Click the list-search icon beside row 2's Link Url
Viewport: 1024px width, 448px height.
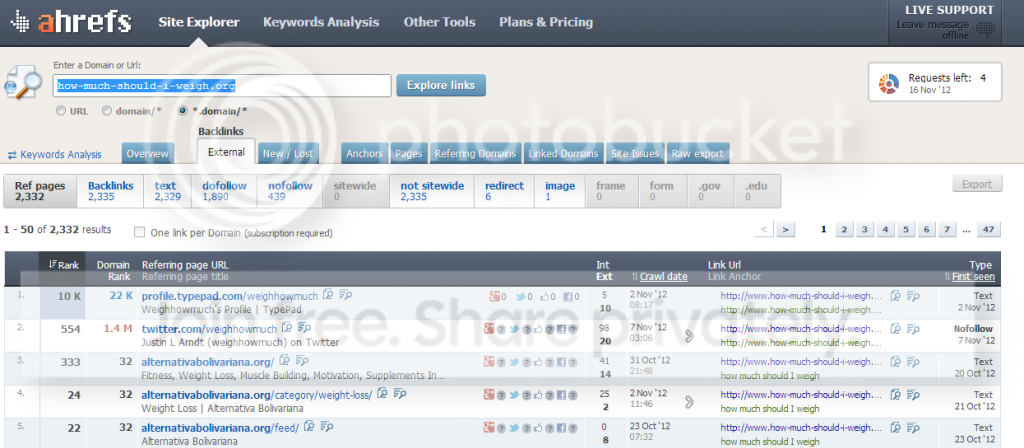pos(914,328)
